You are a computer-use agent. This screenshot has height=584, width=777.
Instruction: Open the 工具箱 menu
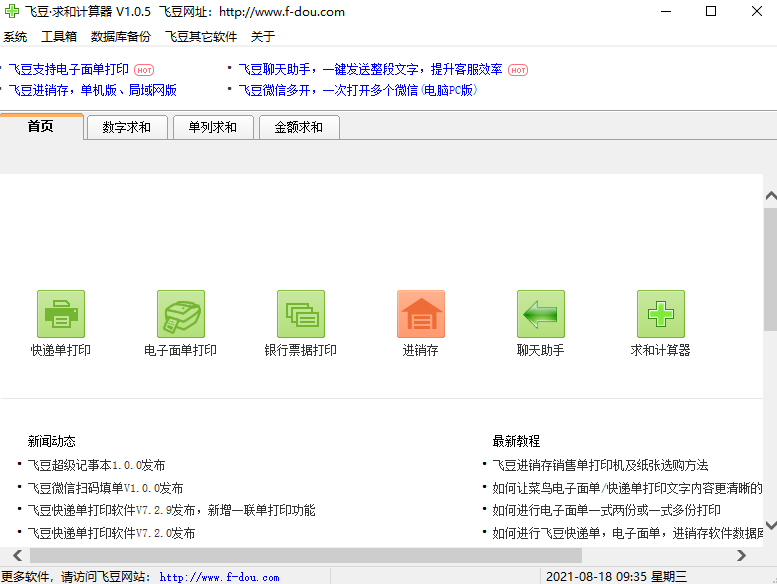coord(59,37)
